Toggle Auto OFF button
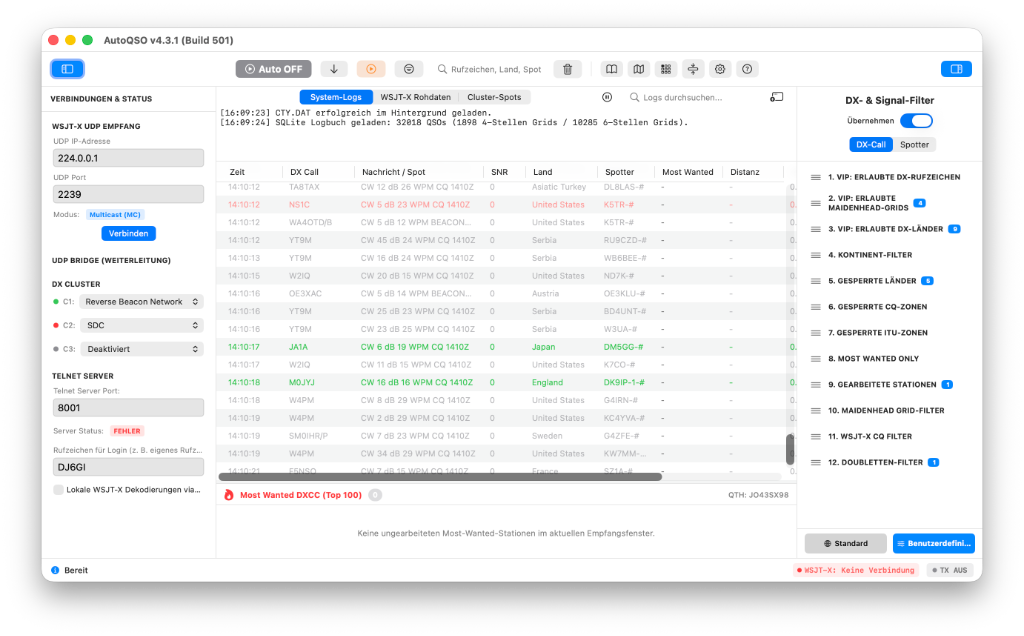Image resolution: width=1024 pixels, height=636 pixels. (x=274, y=69)
